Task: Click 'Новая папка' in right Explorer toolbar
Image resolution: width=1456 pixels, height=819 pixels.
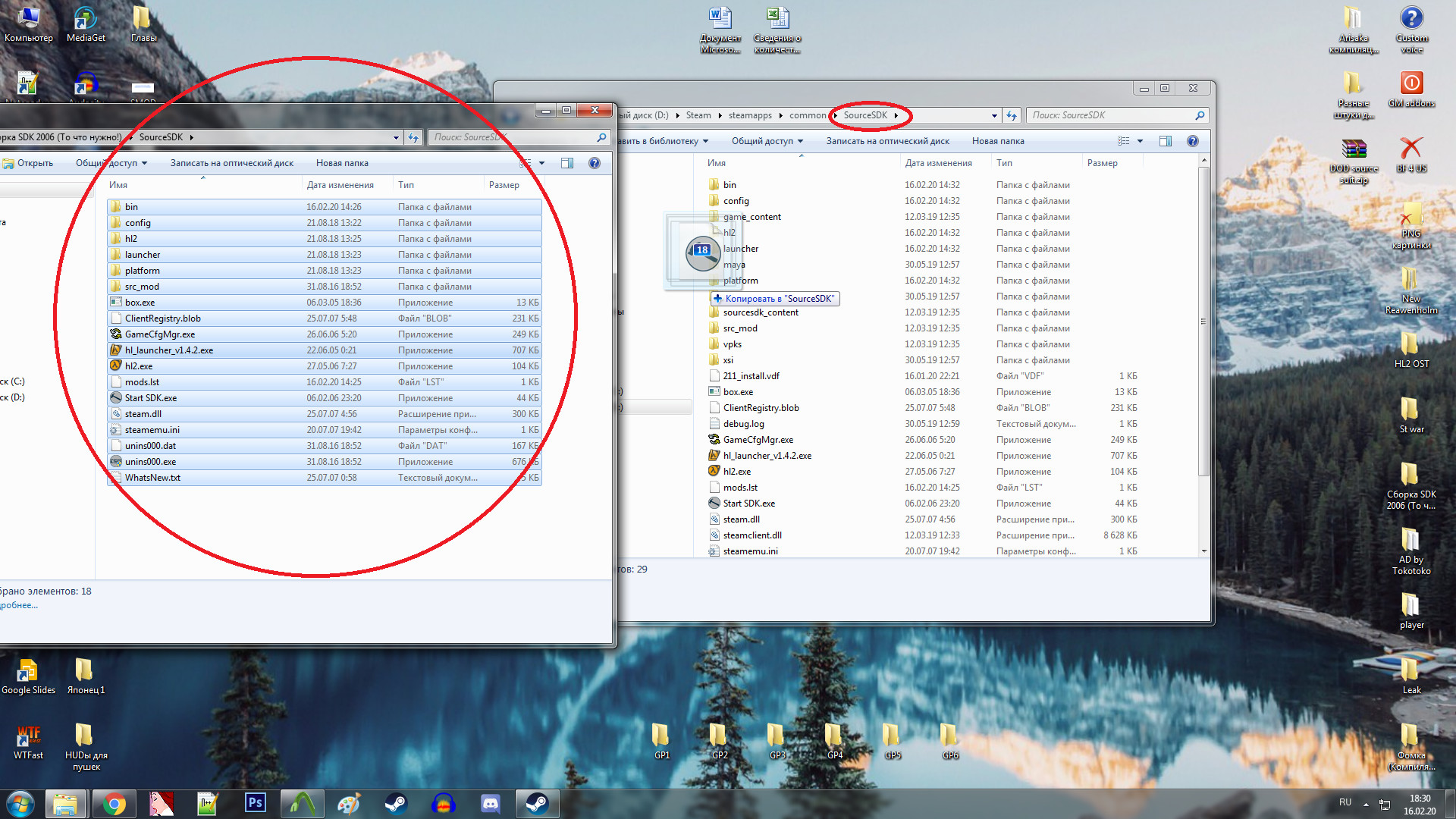Action: click(x=998, y=141)
